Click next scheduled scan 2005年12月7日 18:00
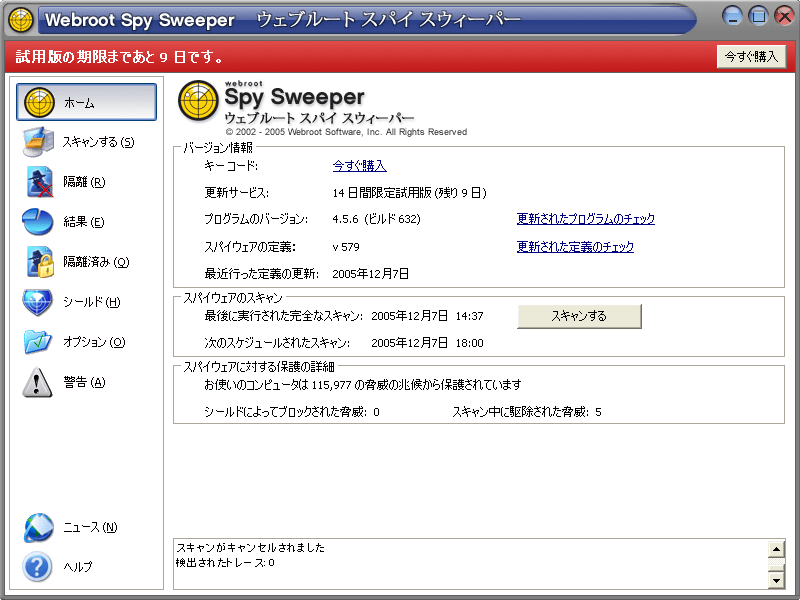 click(x=427, y=343)
